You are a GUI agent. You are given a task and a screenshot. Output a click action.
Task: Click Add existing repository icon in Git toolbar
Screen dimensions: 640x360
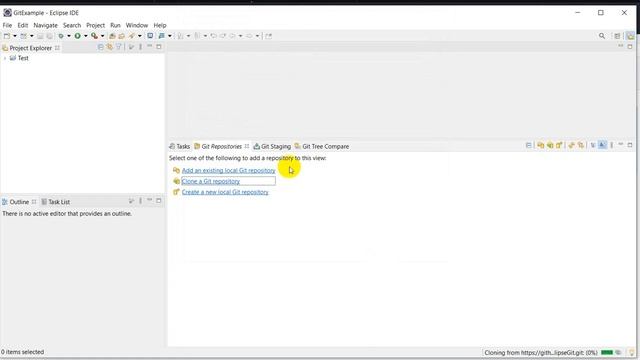point(540,145)
